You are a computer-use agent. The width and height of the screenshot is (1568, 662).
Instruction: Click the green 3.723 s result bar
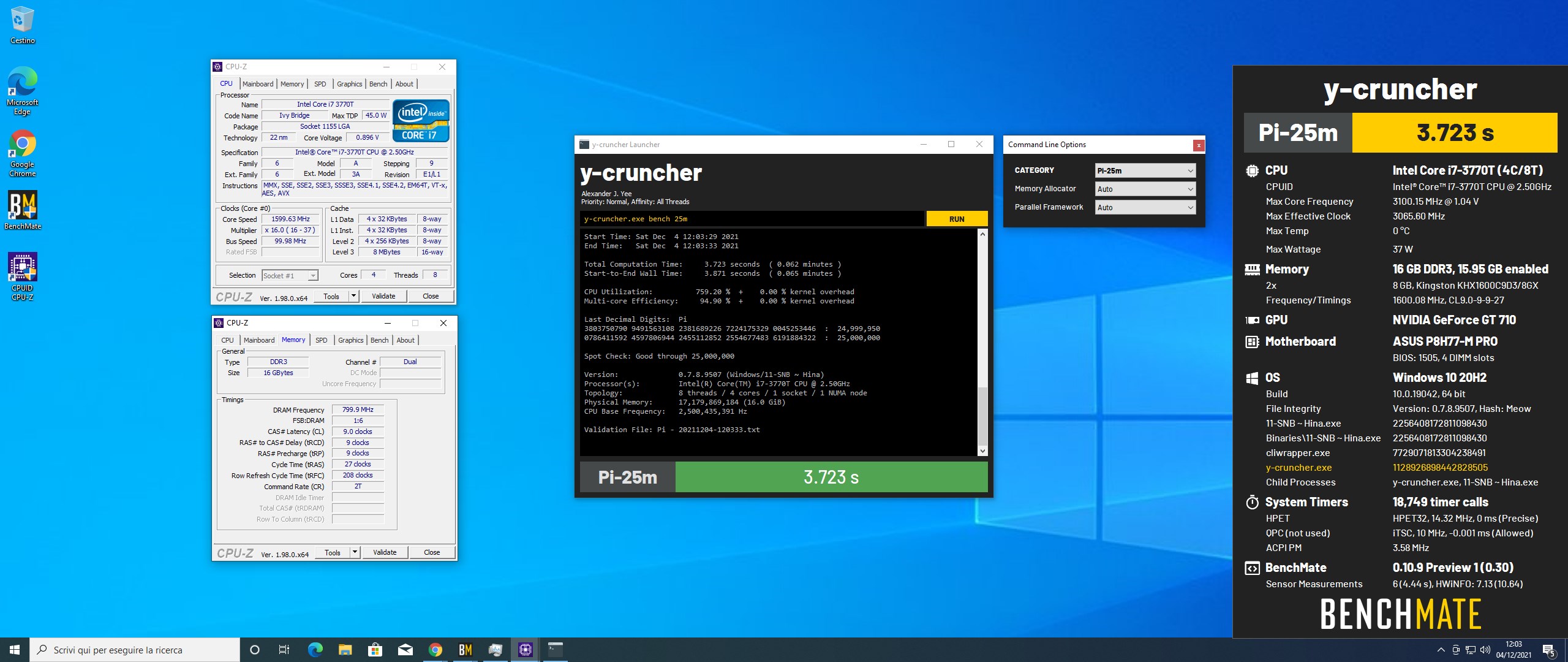point(831,477)
